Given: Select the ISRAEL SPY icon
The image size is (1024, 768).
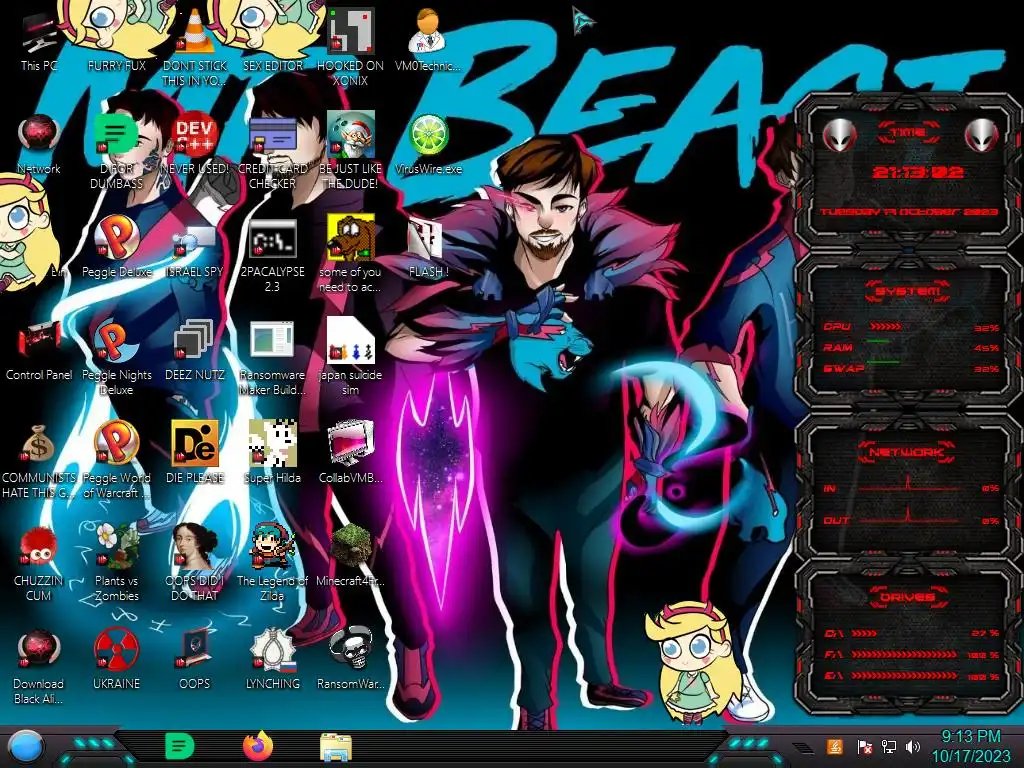Looking at the screenshot, I should click(194, 240).
